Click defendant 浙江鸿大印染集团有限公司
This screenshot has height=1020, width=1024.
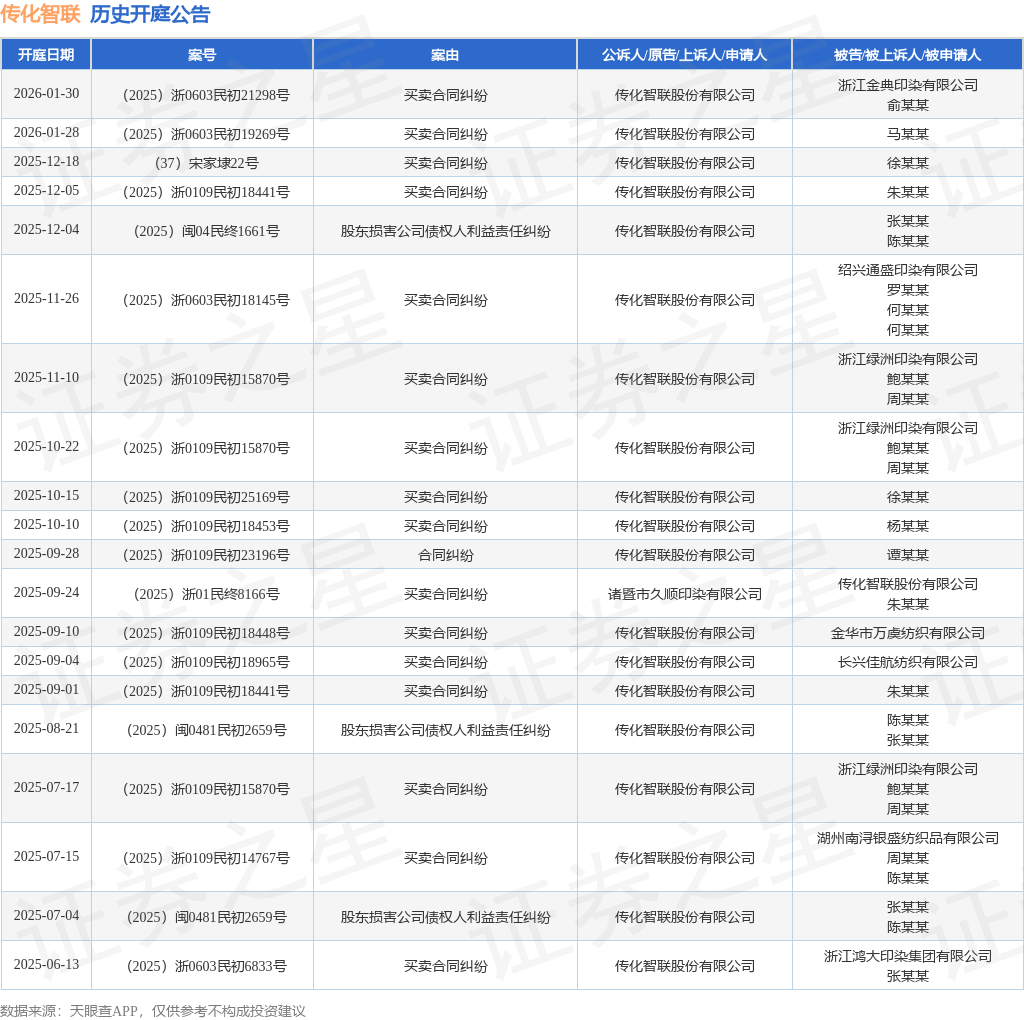click(908, 956)
